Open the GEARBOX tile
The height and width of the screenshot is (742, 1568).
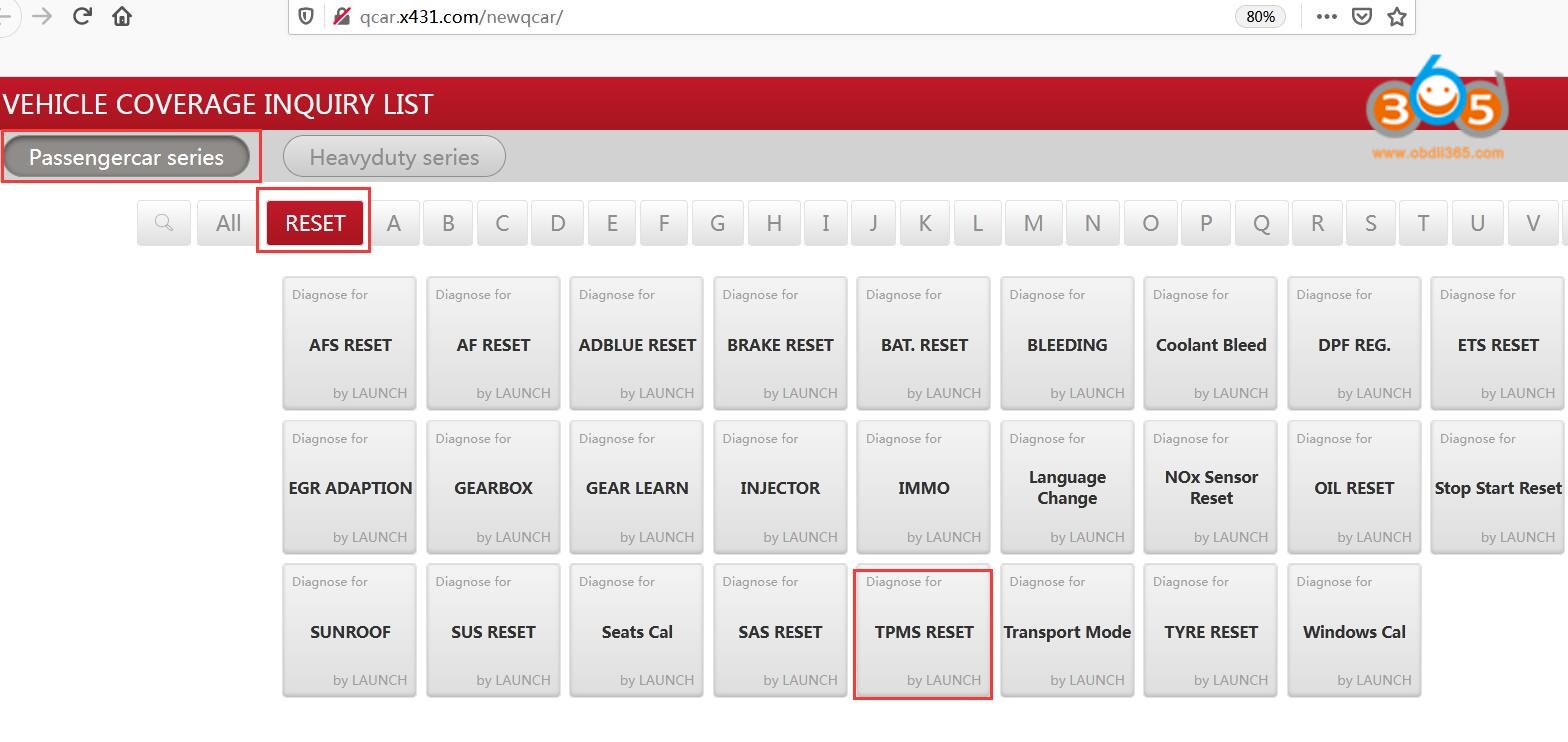click(493, 487)
